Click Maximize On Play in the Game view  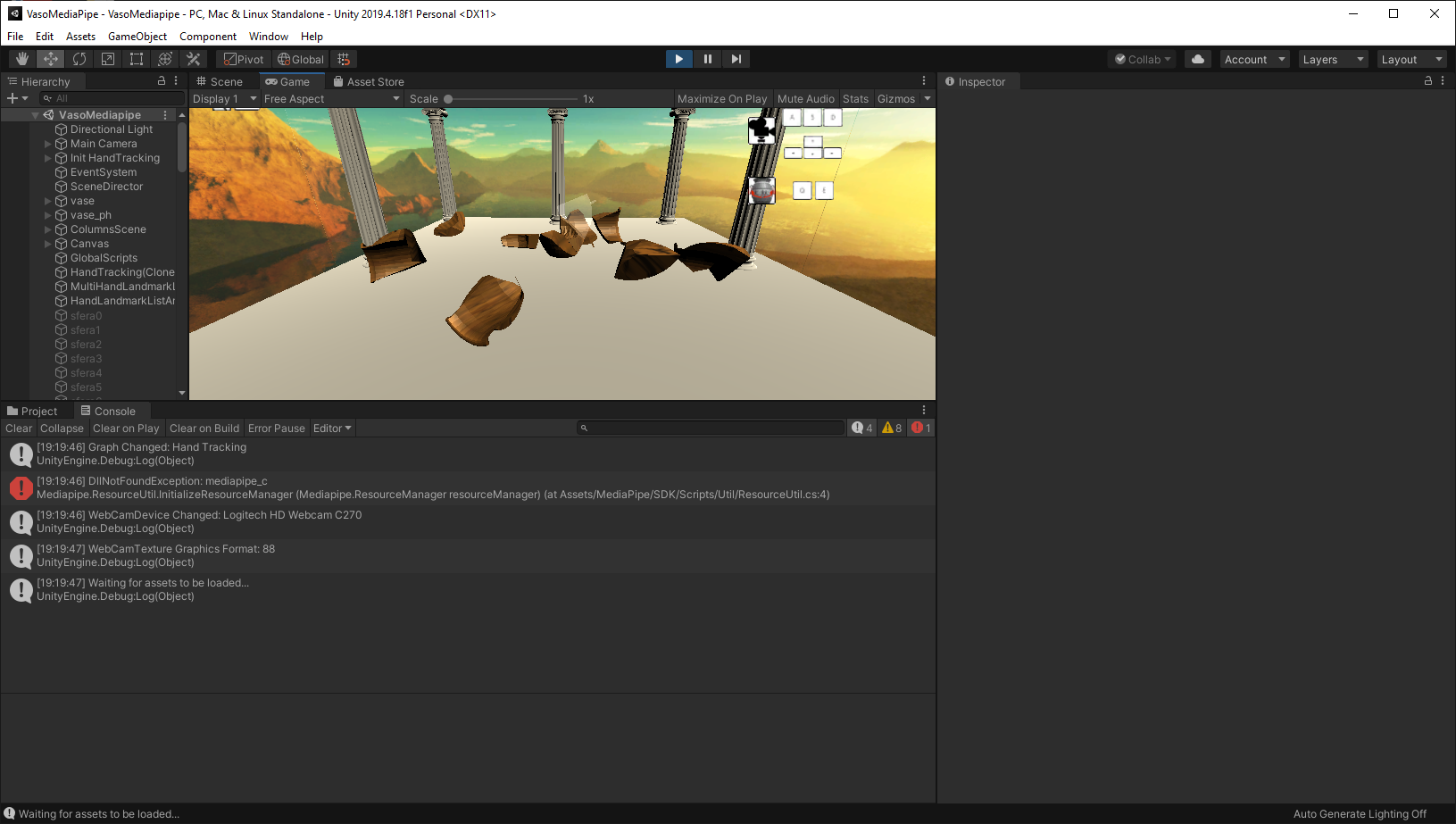point(721,98)
